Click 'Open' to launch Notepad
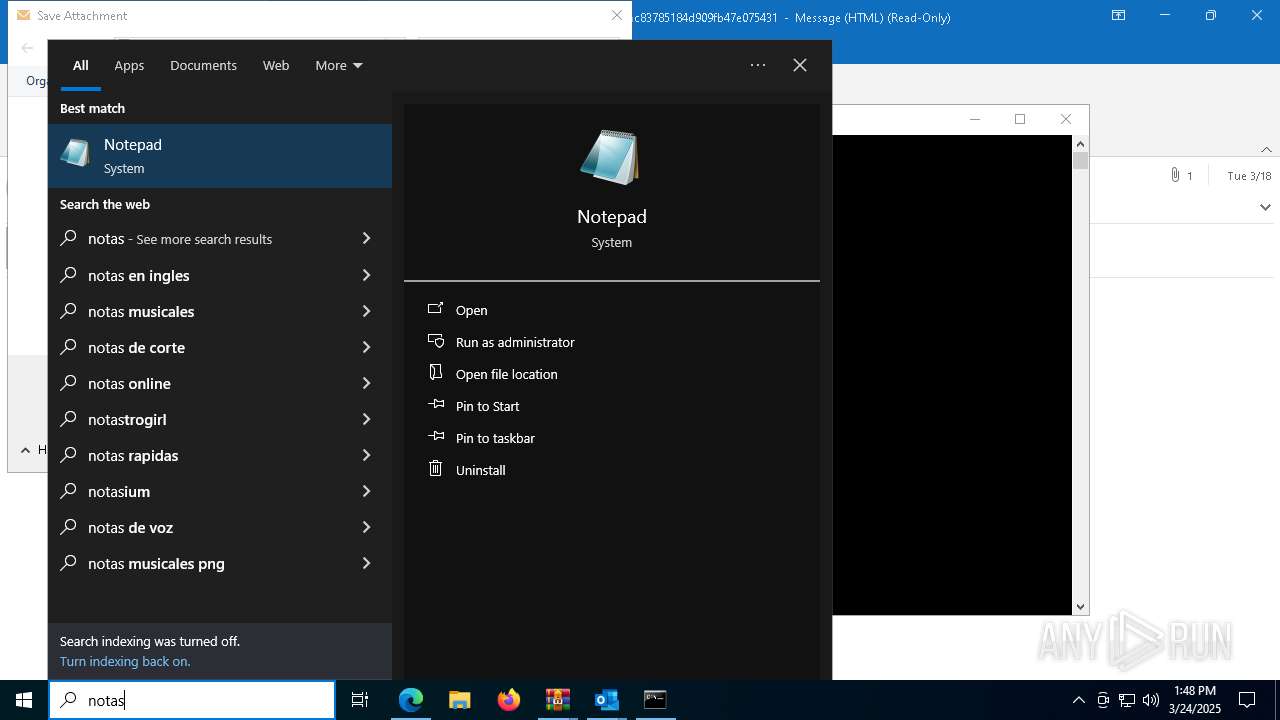Viewport: 1280px width, 720px height. click(x=472, y=310)
